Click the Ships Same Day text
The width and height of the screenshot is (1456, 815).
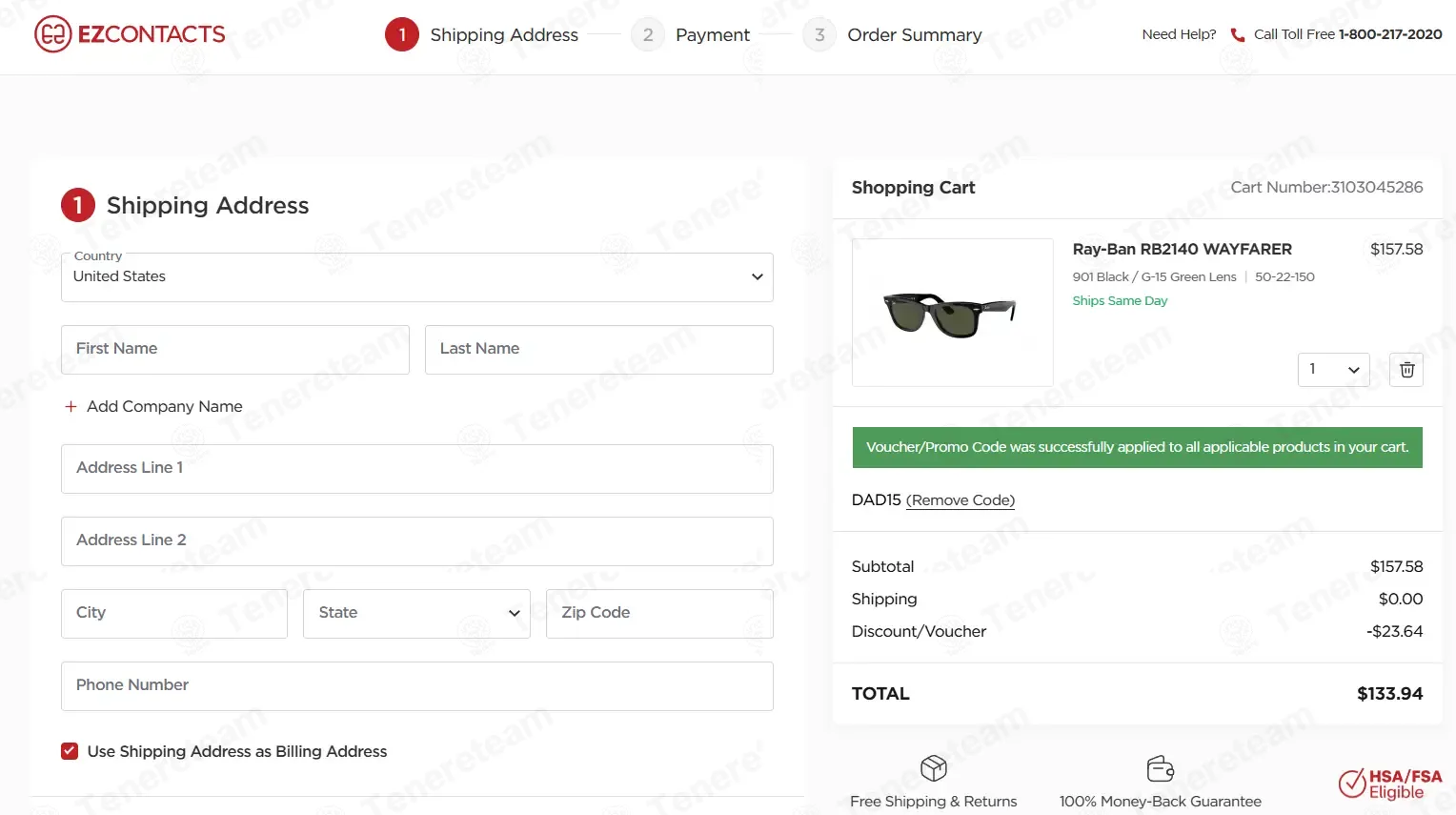click(1120, 300)
